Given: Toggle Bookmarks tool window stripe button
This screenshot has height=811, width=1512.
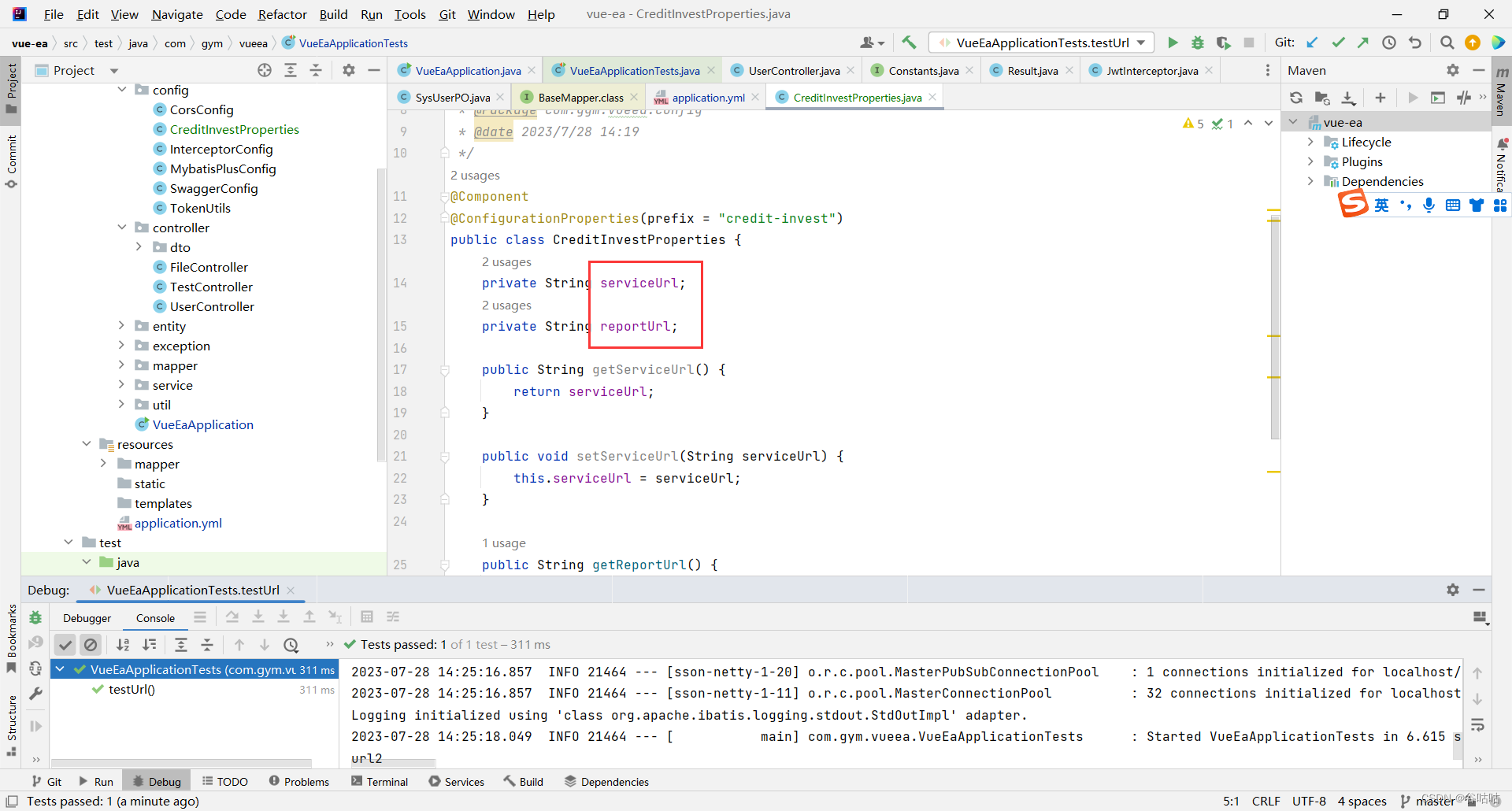Looking at the screenshot, I should pyautogui.click(x=11, y=639).
